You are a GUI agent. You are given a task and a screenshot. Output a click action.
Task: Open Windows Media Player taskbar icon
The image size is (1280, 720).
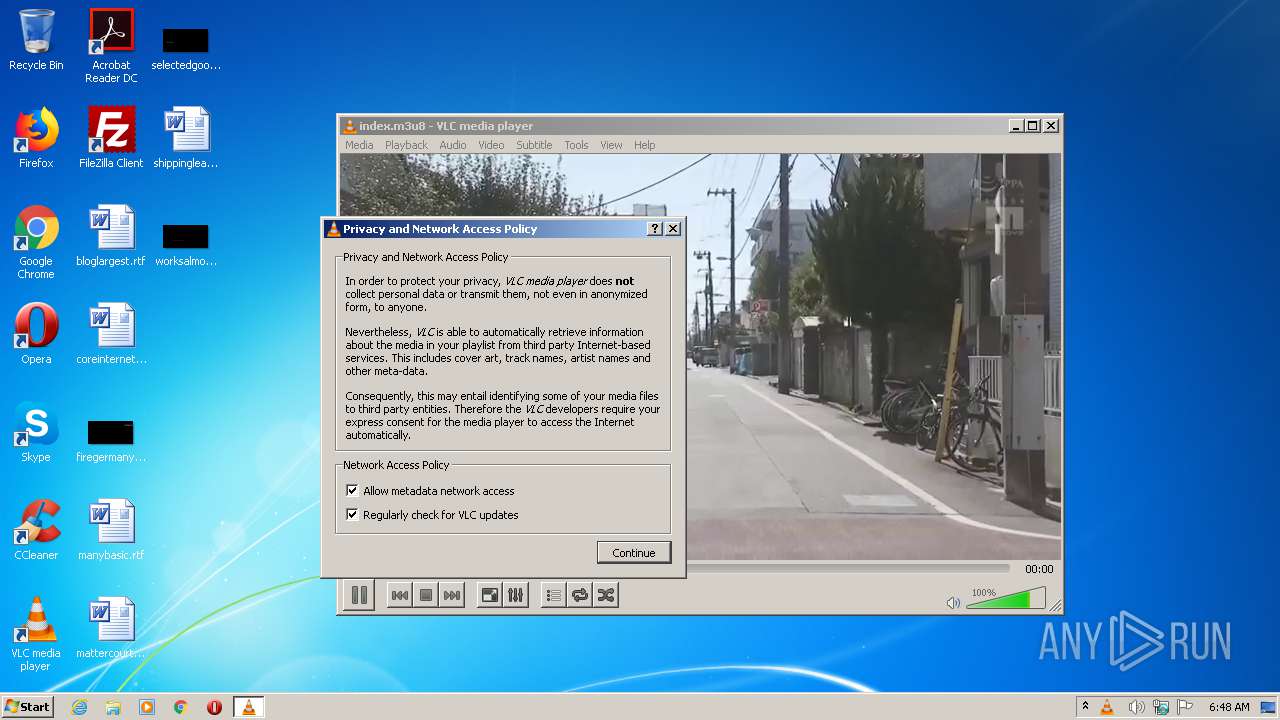click(x=147, y=707)
